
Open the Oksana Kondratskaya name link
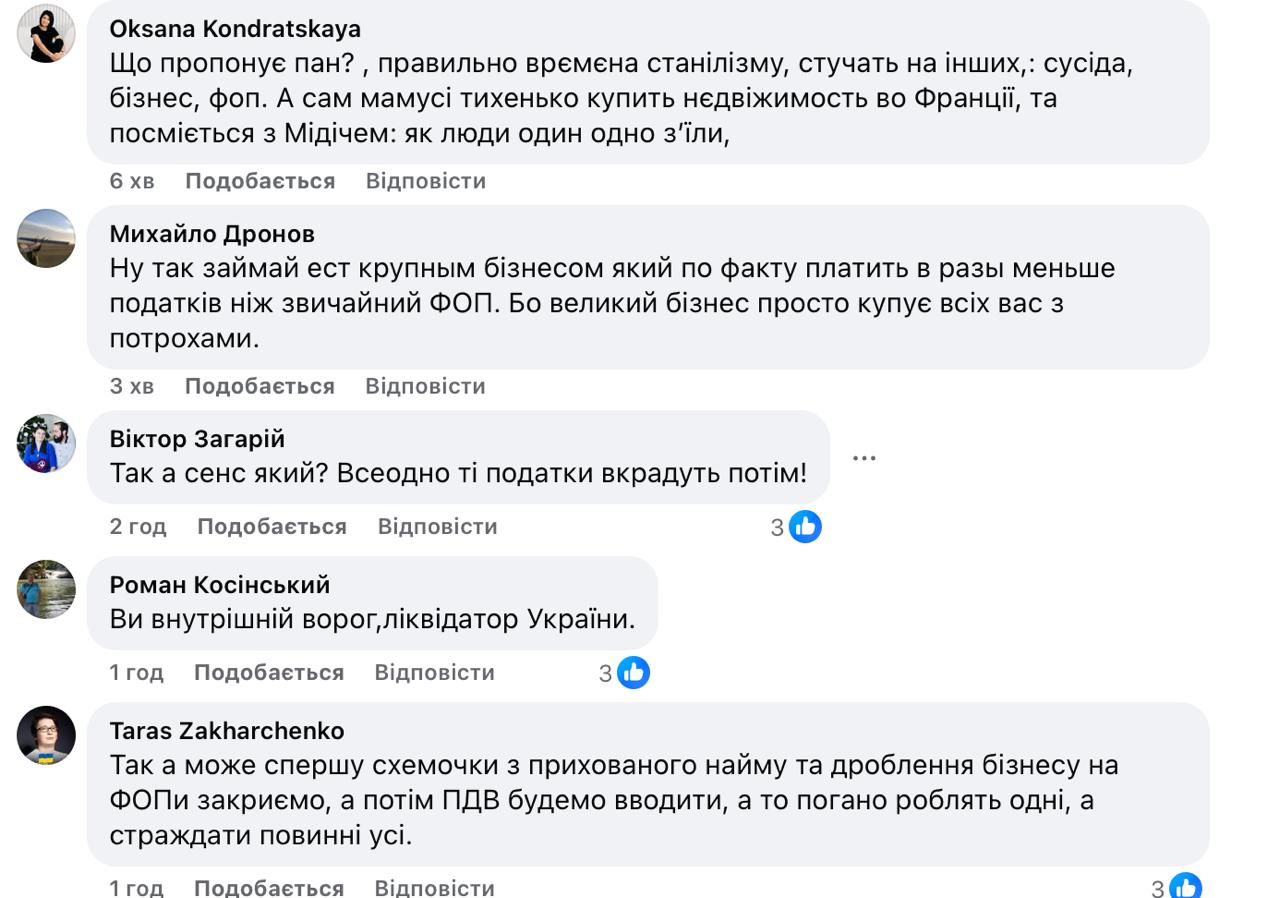click(235, 29)
